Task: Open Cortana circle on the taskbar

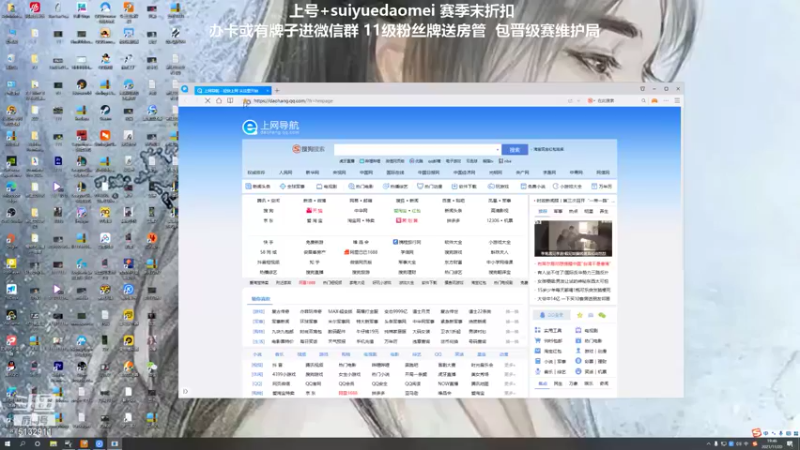Action: coord(37,444)
